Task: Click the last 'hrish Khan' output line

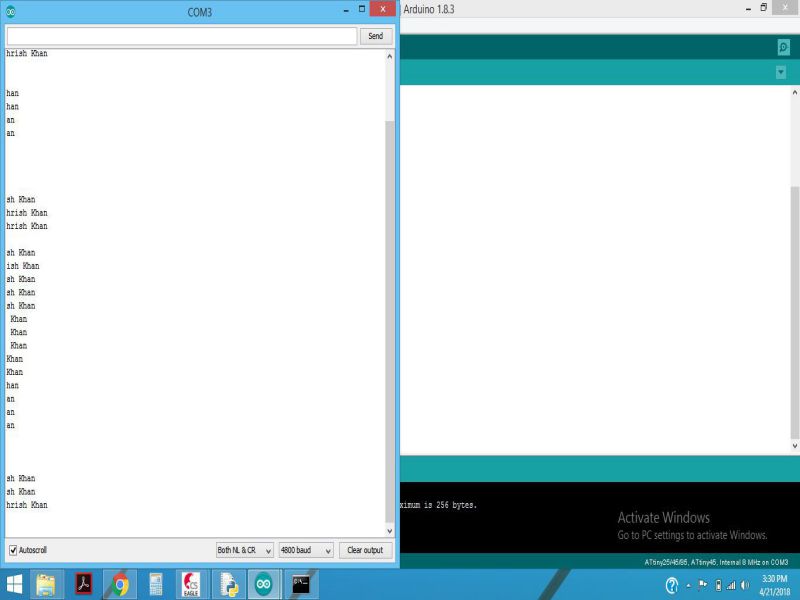Action: point(27,505)
